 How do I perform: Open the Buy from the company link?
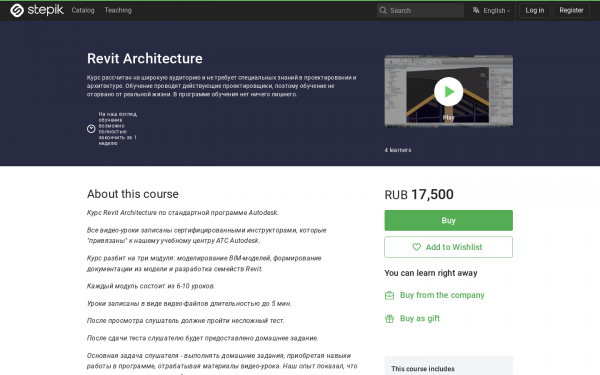(x=442, y=295)
